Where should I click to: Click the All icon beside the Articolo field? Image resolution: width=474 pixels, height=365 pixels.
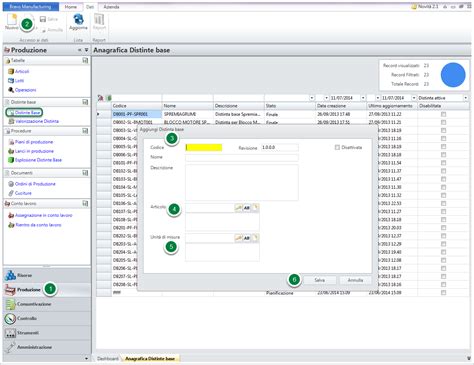[247, 208]
